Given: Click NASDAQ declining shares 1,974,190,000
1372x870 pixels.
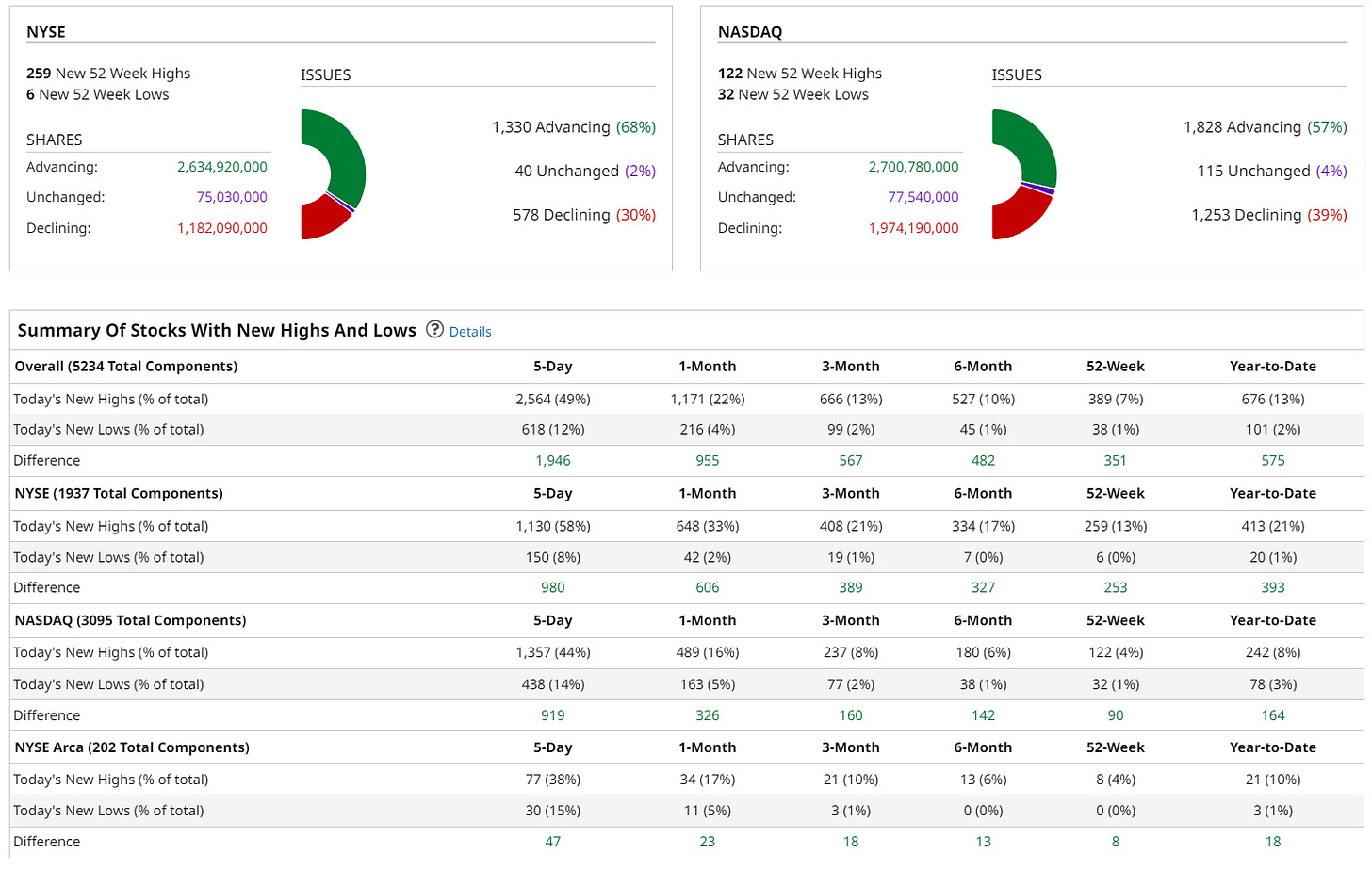Looking at the screenshot, I should click(914, 228).
